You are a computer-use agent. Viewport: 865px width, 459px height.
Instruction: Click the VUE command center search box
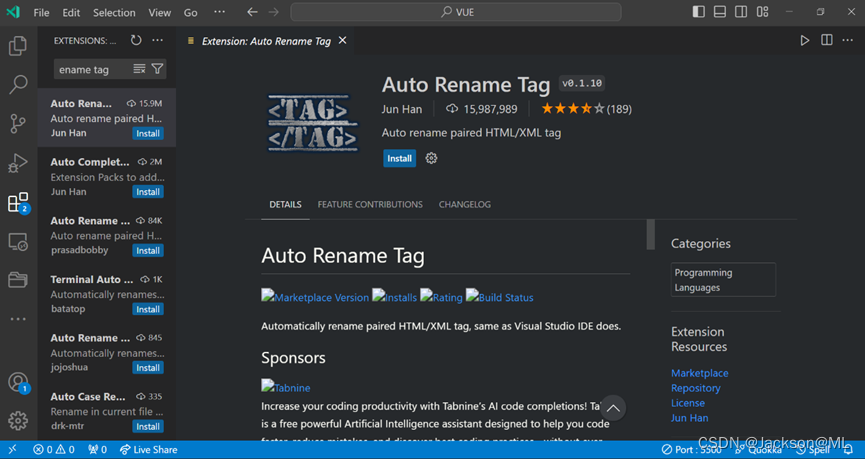click(456, 12)
